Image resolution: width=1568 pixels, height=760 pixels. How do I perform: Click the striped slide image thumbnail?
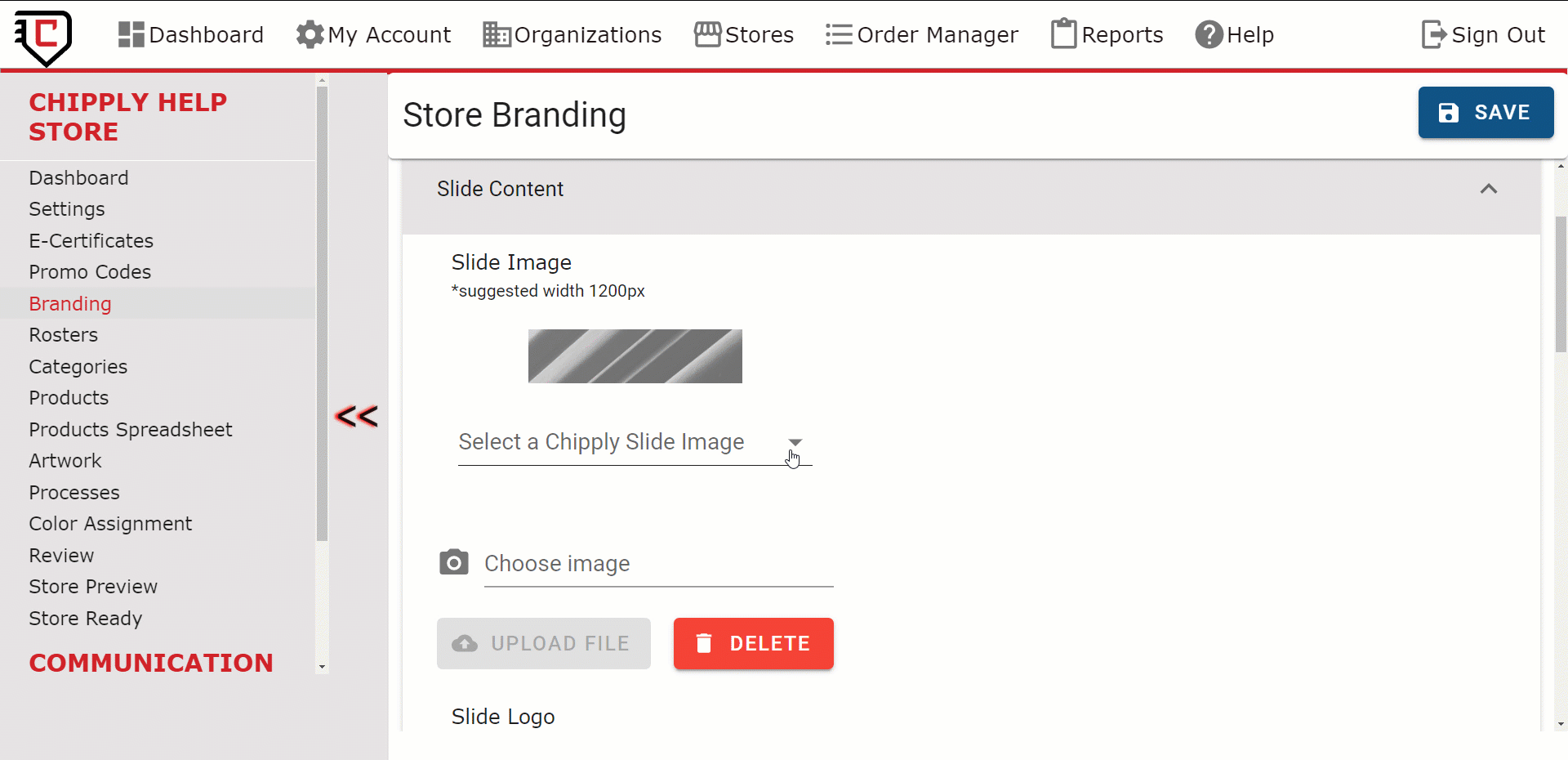click(x=635, y=356)
